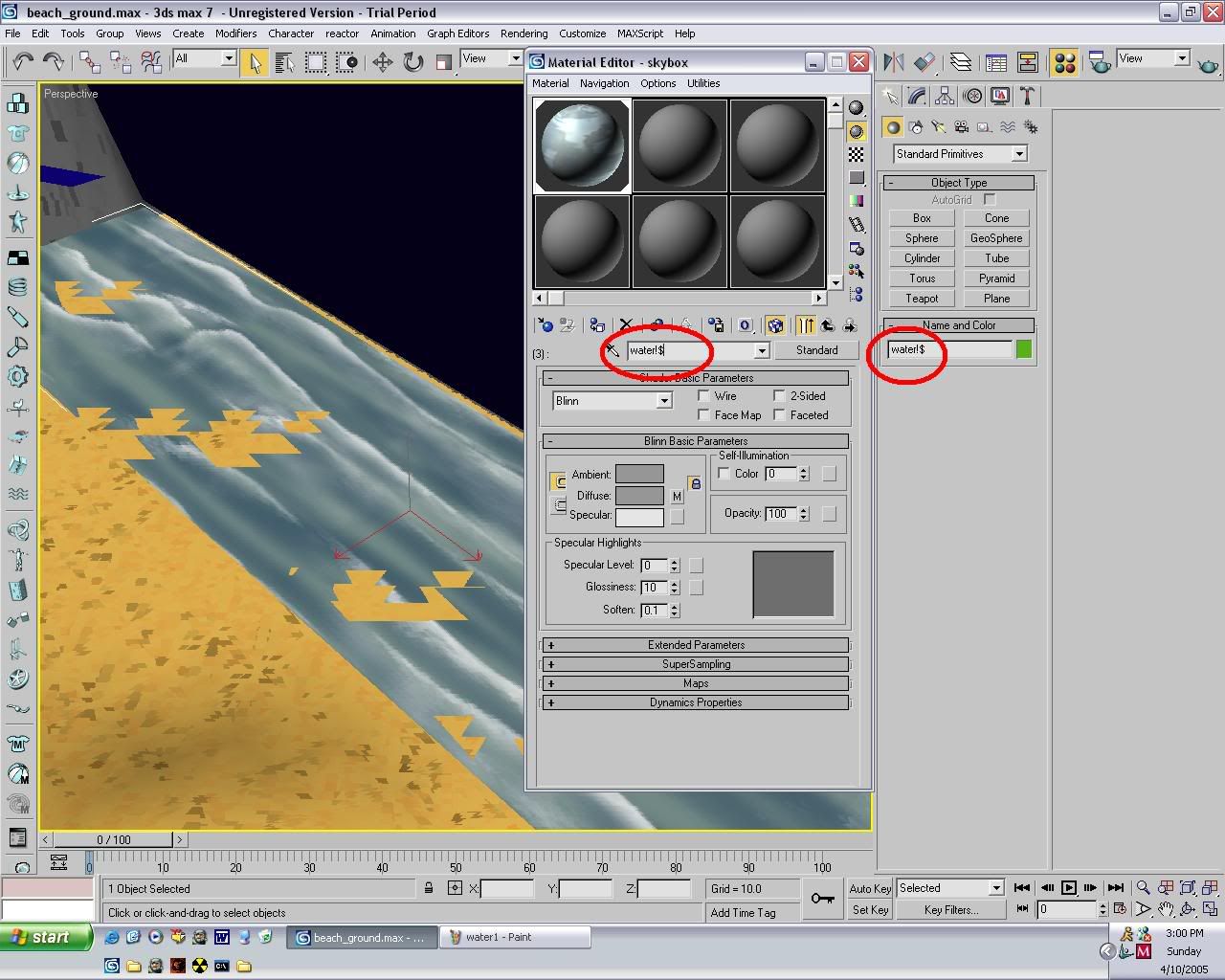Pick material from object with eyedropper
Screen dimensions: 1225x980
612,350
